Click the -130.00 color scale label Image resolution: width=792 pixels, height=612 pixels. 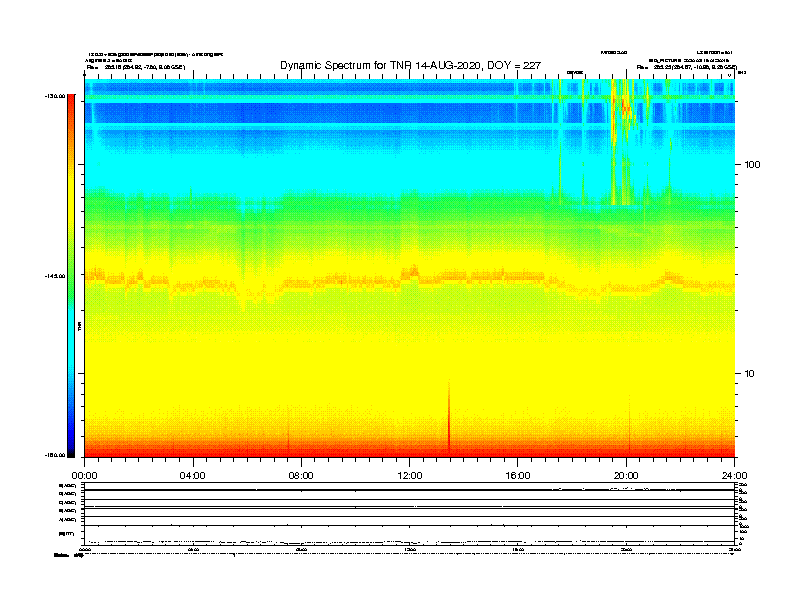click(x=55, y=96)
